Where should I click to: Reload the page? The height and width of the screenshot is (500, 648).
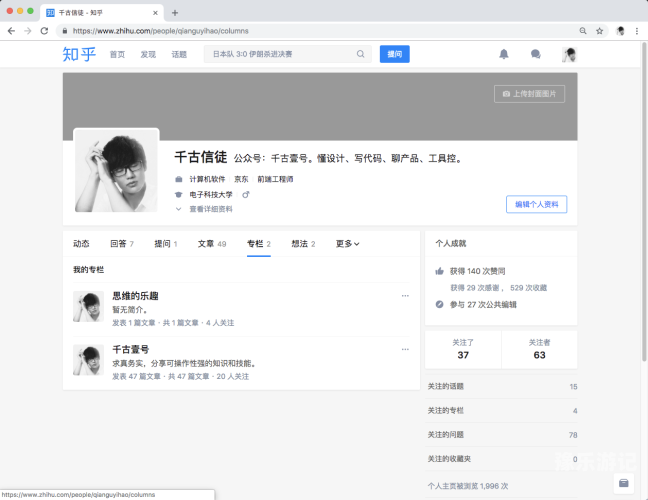[44, 31]
